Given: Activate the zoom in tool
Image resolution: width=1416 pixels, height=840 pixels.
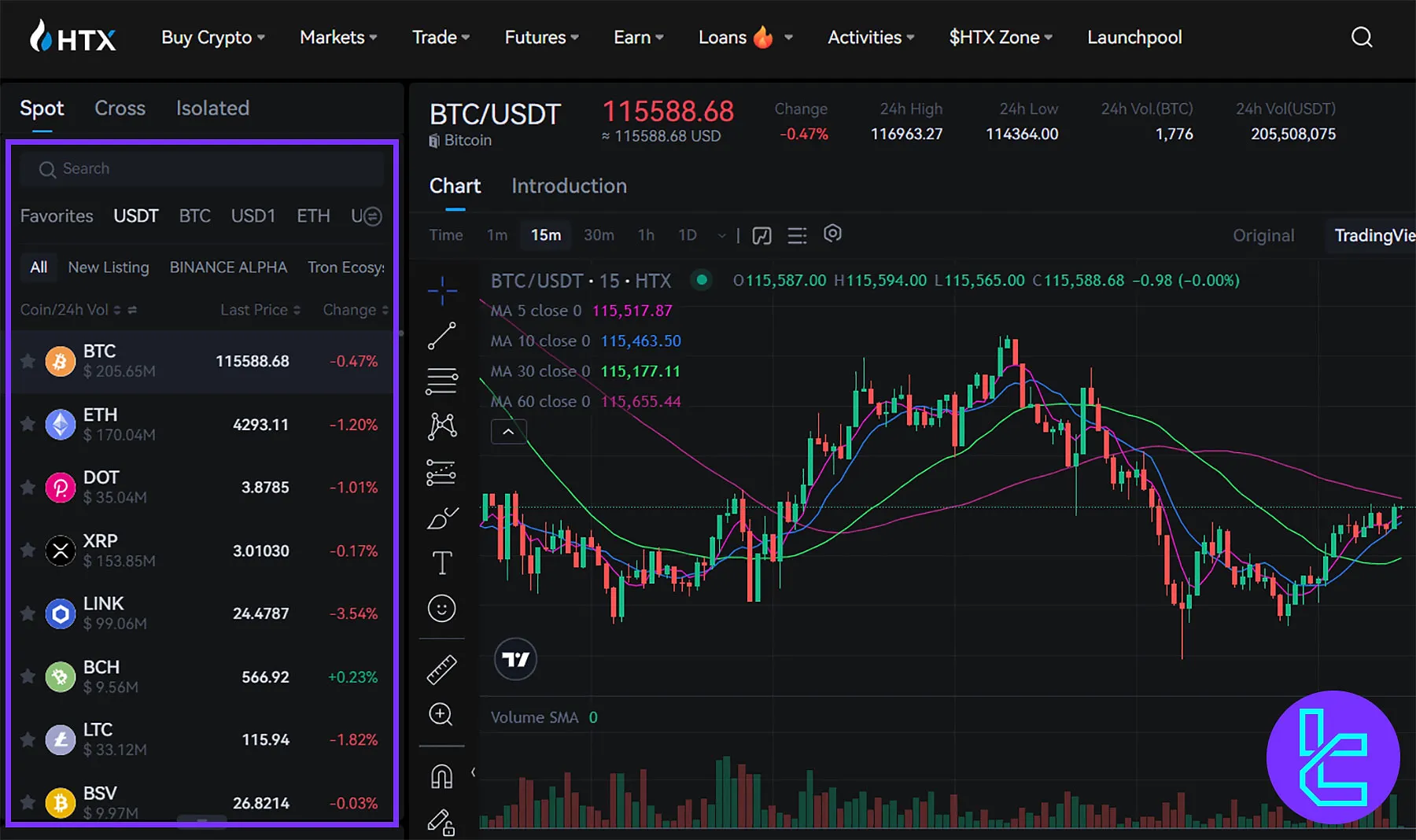Looking at the screenshot, I should 441,714.
